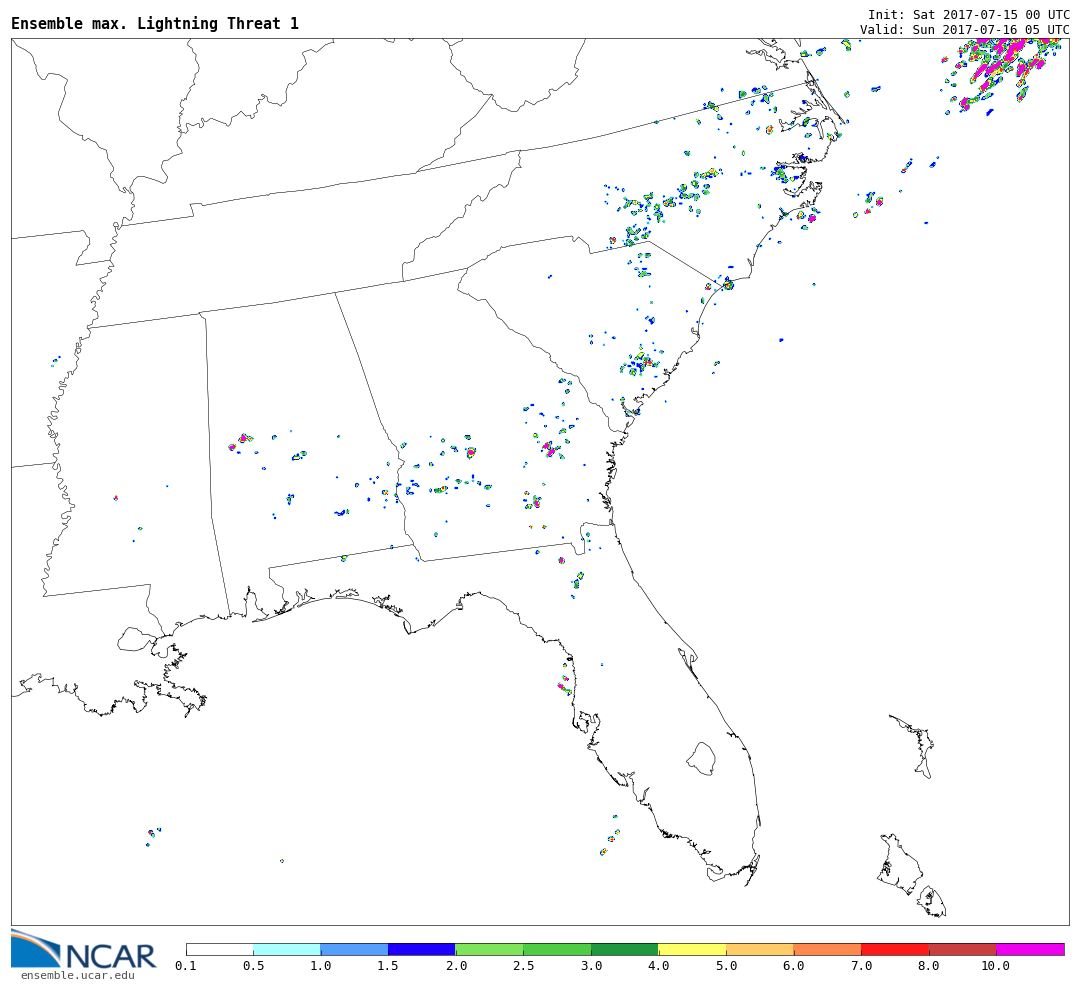Click the dark green 3.0–4.0 colorbar segment
The width and height of the screenshot is (1080, 988).
coord(625,949)
